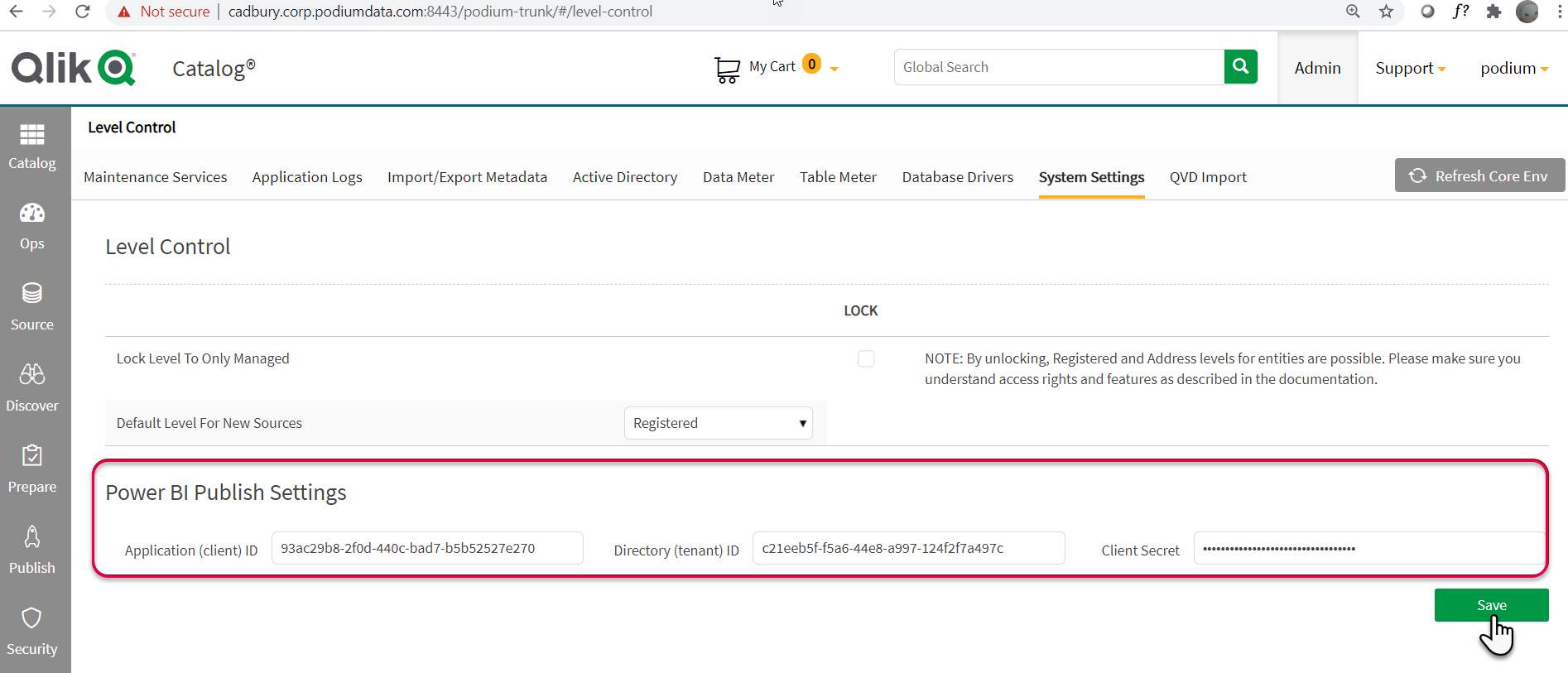The width and height of the screenshot is (1568, 673).
Task: Expand the Support menu
Action: coord(1410,69)
